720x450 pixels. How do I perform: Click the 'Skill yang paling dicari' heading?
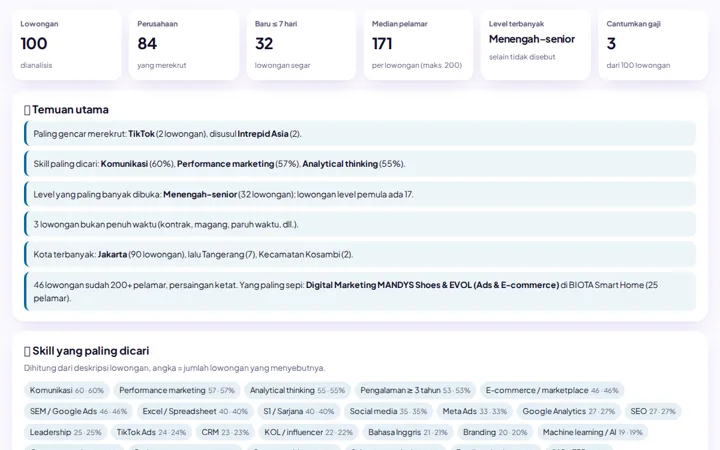[86, 351]
